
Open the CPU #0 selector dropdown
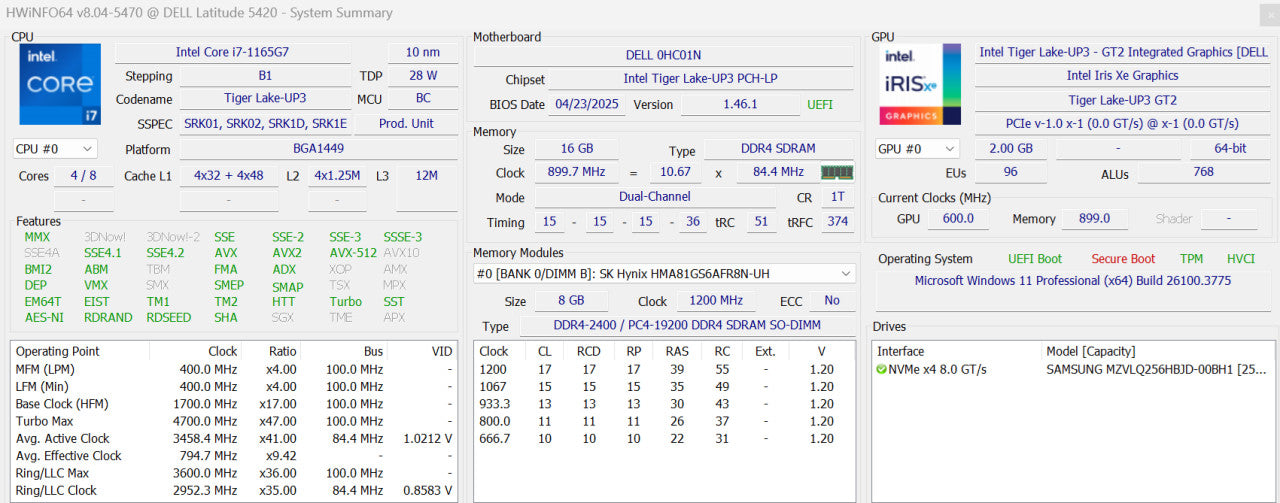[55, 148]
